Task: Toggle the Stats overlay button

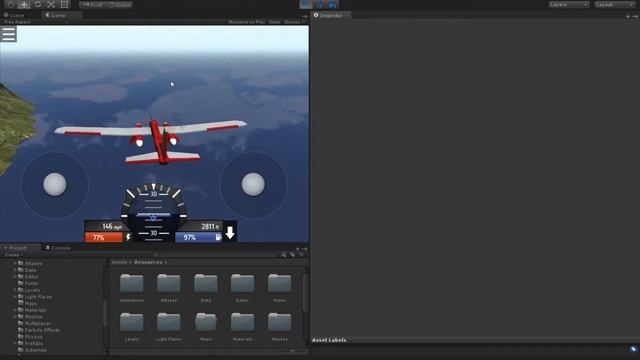Action: click(x=275, y=22)
